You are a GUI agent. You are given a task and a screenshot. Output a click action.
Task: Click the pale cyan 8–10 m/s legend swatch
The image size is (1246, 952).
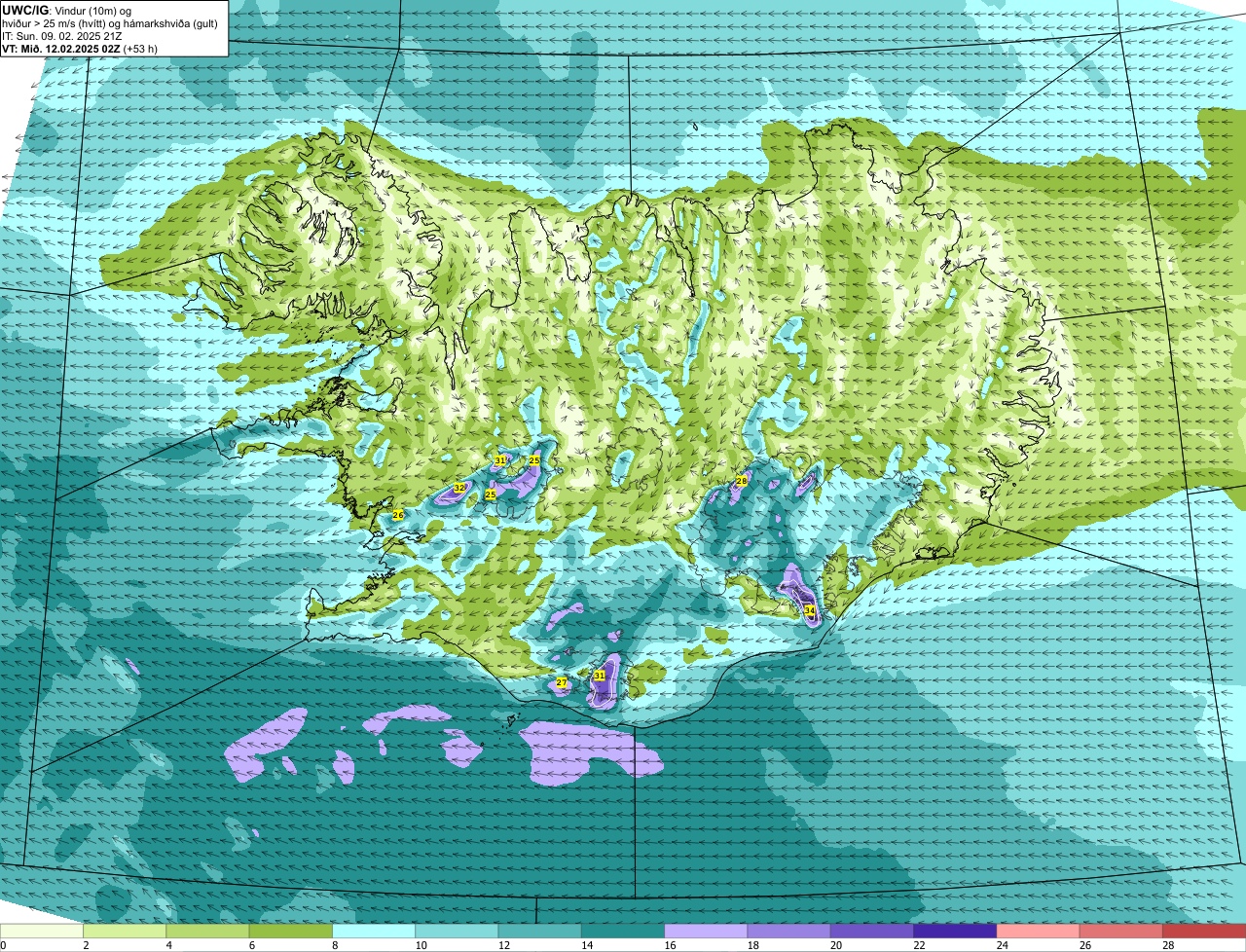click(374, 932)
